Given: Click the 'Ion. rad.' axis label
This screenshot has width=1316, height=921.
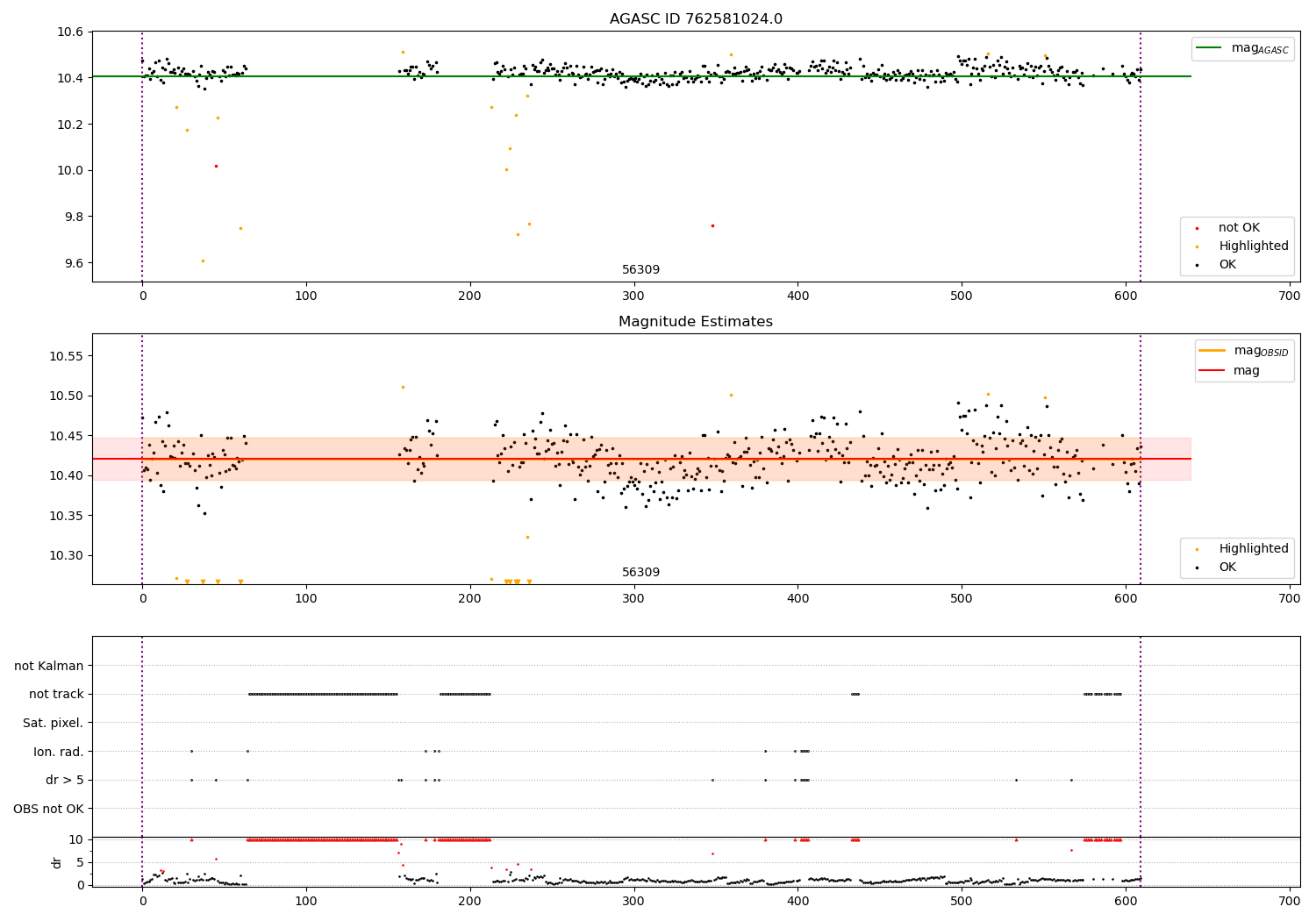Looking at the screenshot, I should [x=59, y=752].
